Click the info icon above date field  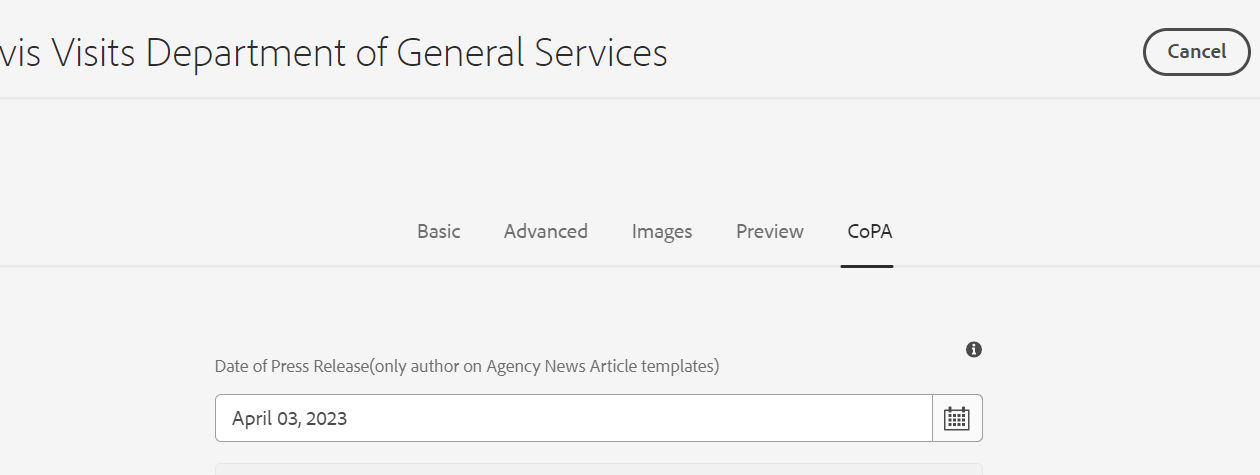pos(974,349)
